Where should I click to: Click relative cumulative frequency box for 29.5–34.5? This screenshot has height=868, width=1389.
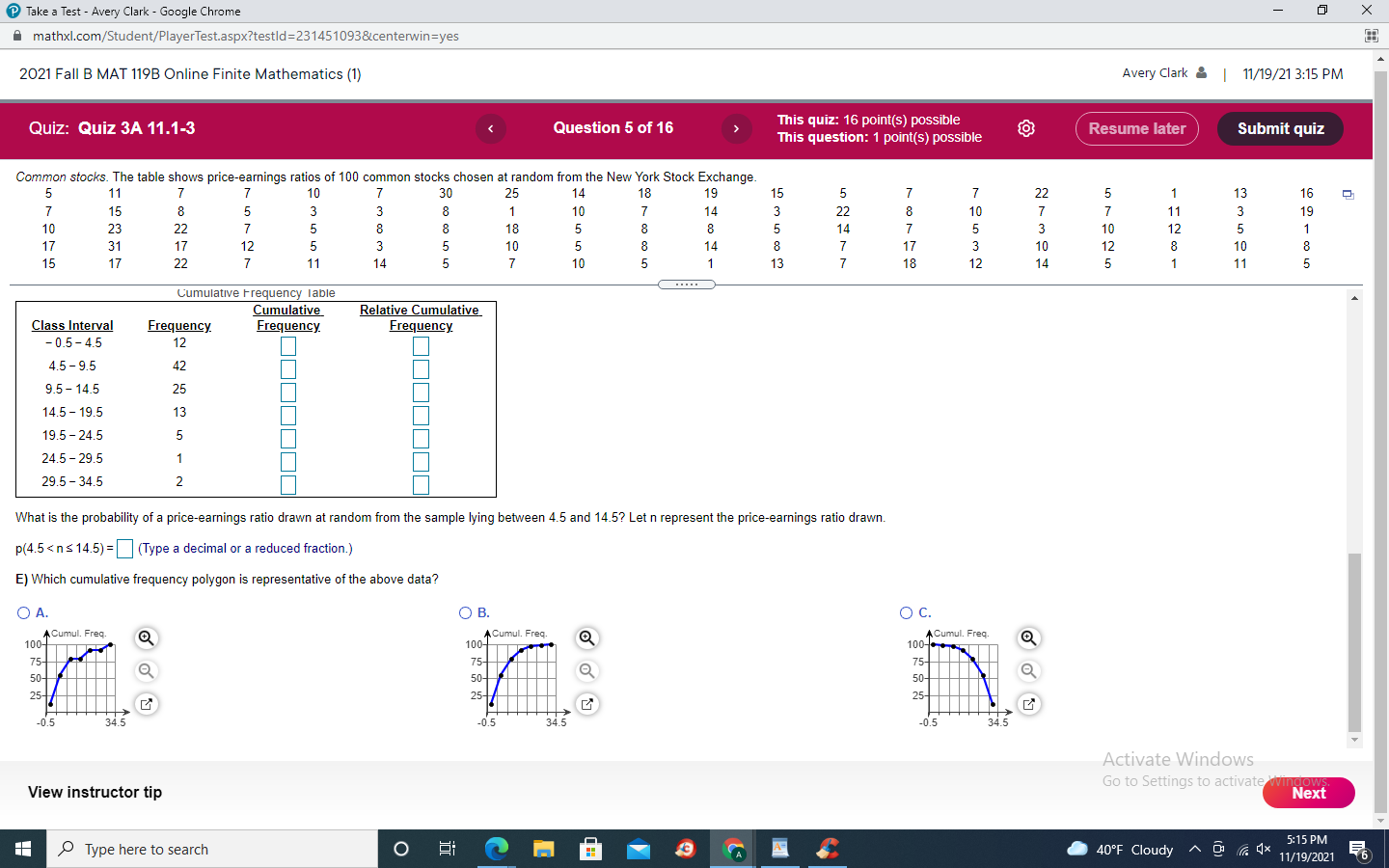coord(421,484)
